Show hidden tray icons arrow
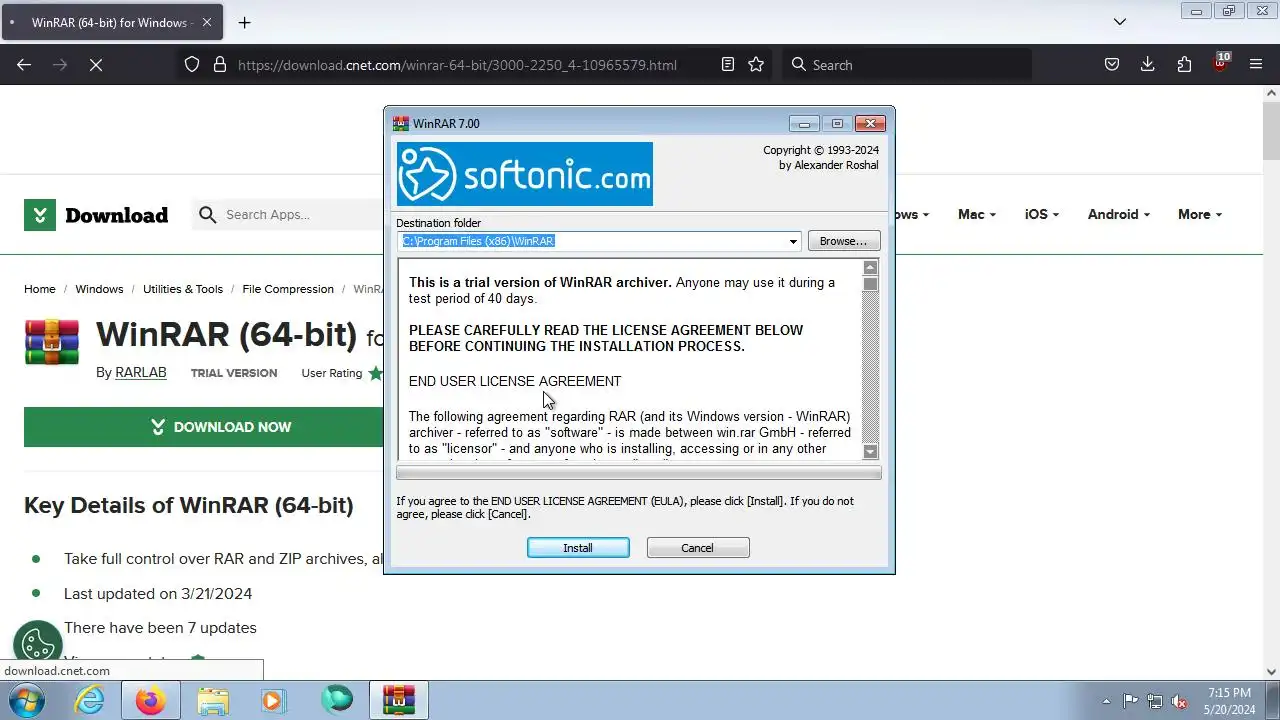The height and width of the screenshot is (720, 1280). (1106, 701)
